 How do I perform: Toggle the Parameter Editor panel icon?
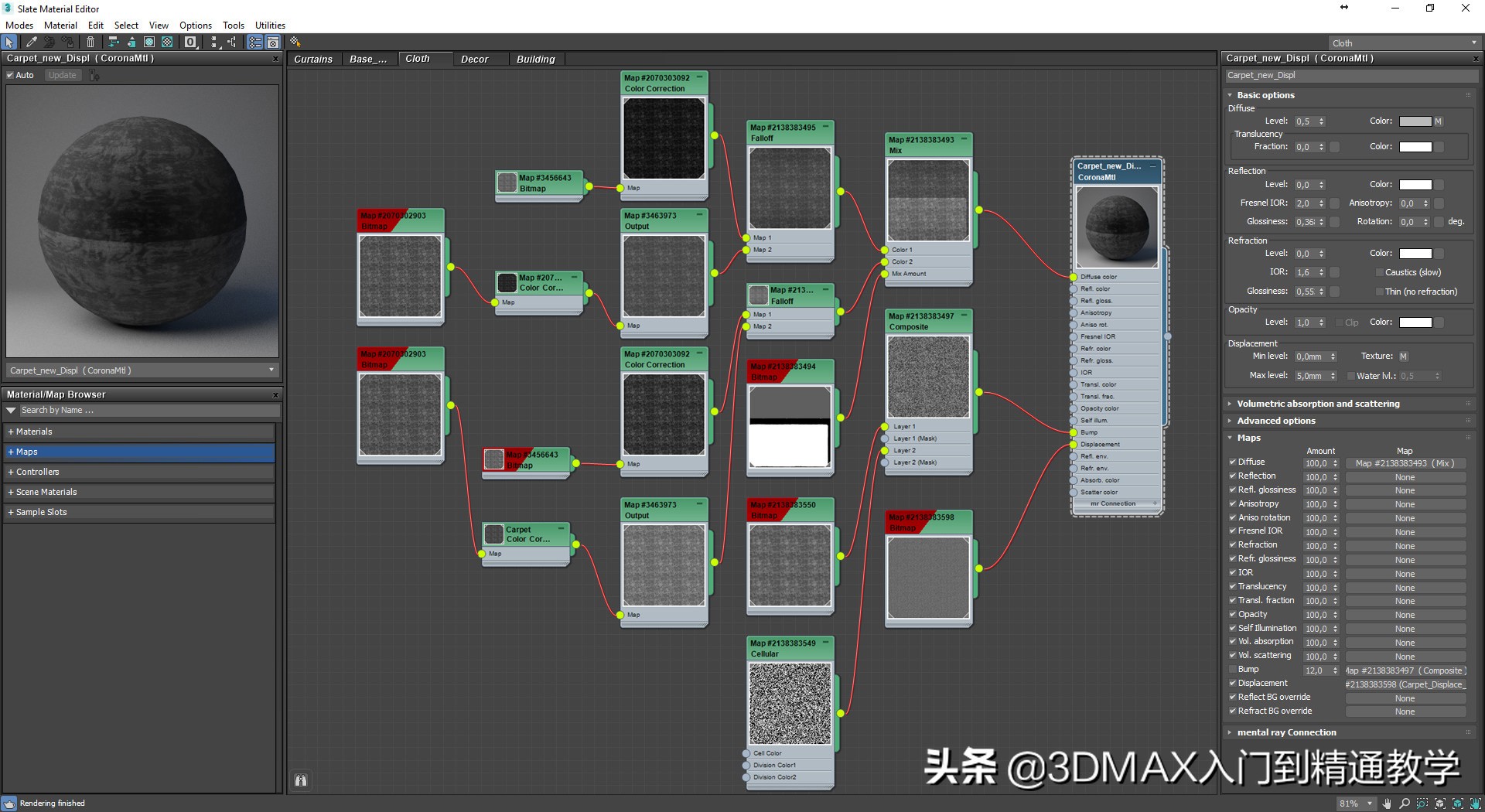coord(273,43)
